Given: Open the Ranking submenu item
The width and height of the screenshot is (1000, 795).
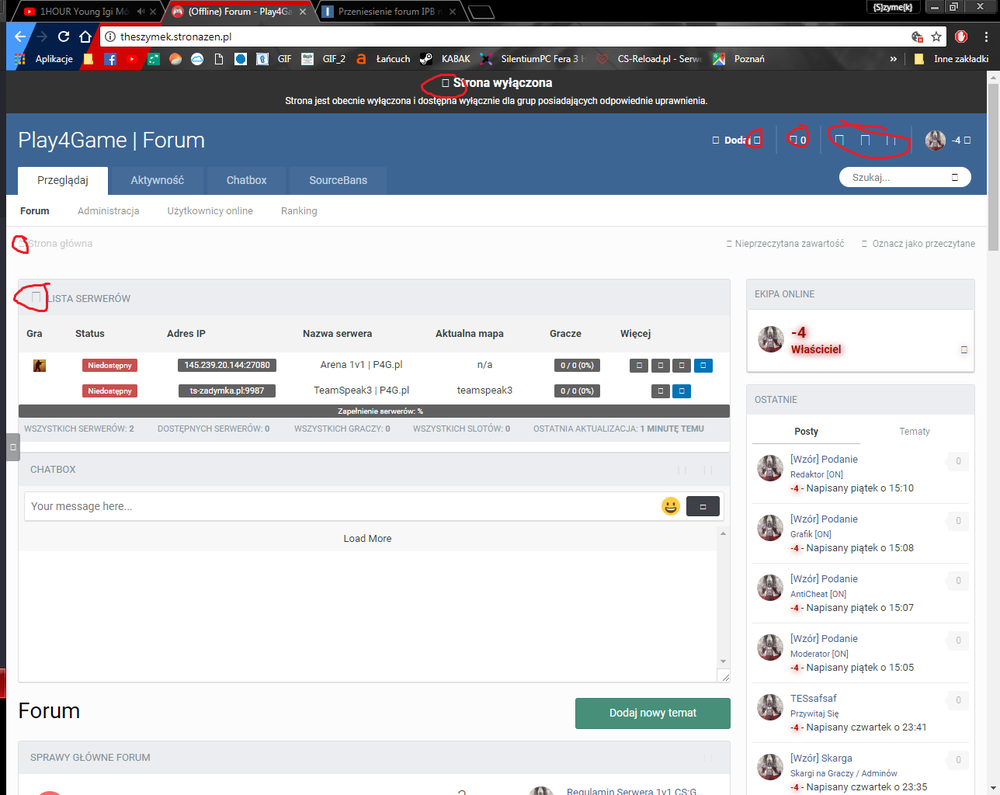Looking at the screenshot, I should [299, 211].
